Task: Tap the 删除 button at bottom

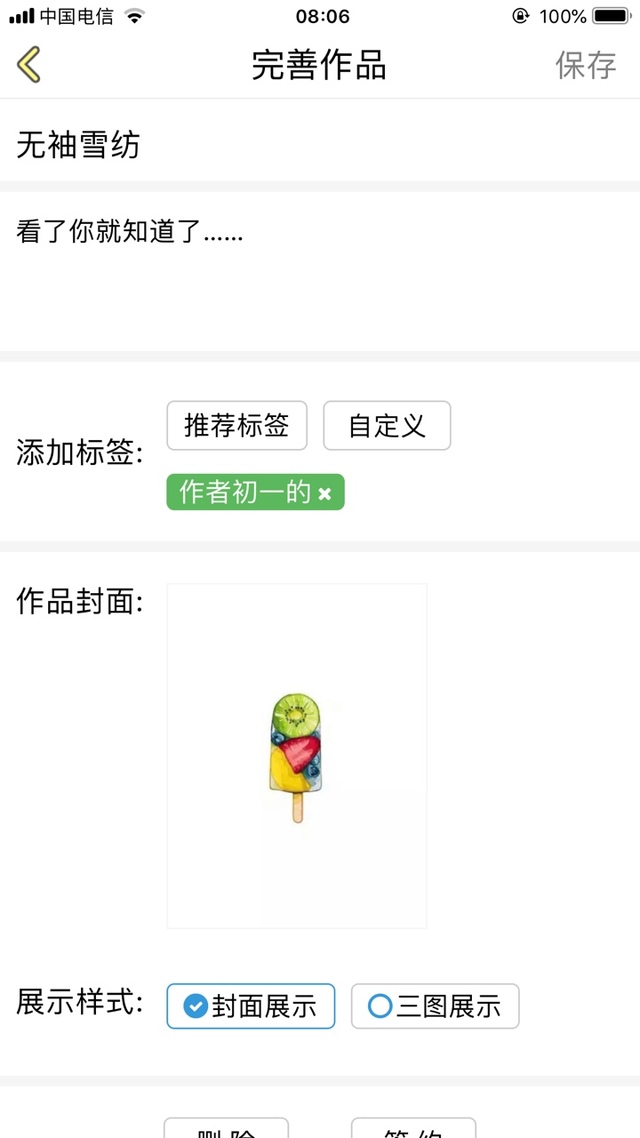Action: click(x=226, y=1128)
